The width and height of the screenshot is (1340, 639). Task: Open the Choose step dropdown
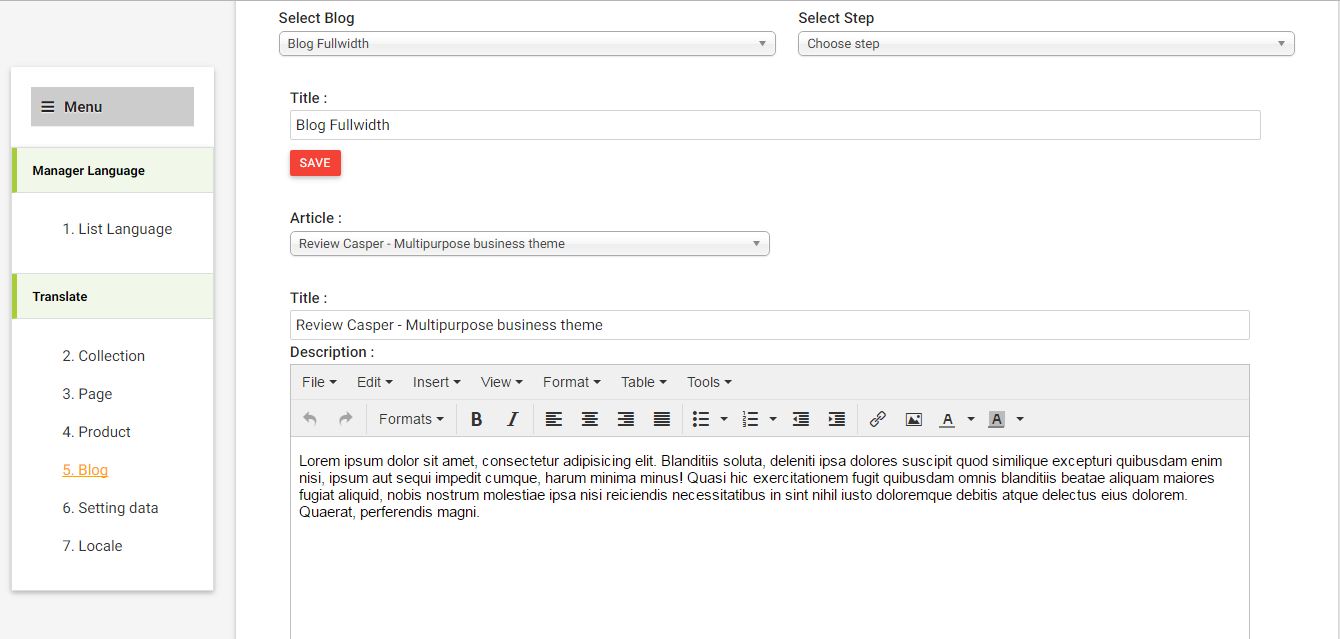1046,44
